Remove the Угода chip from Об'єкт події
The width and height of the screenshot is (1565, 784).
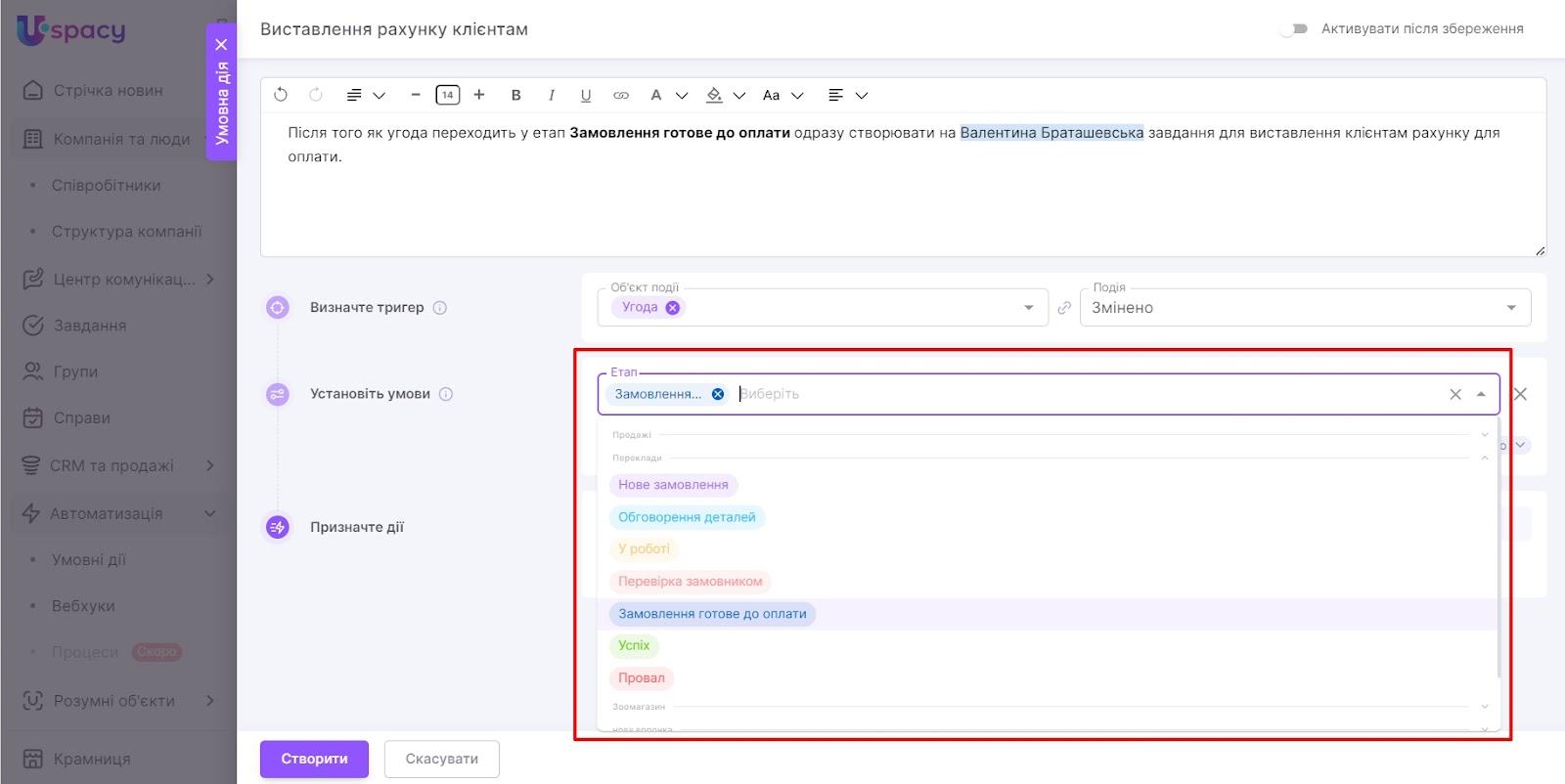[x=673, y=307]
